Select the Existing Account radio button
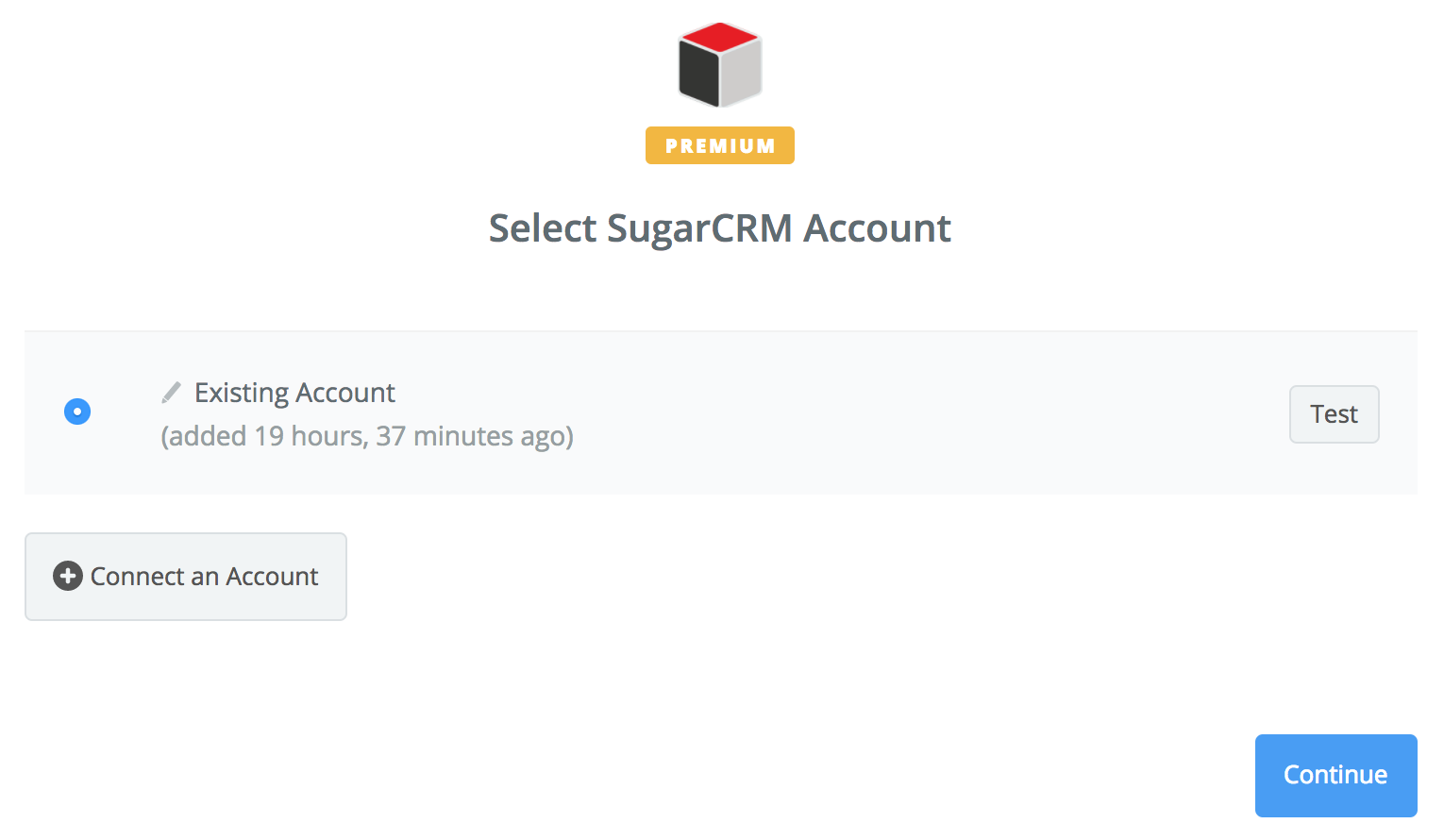1444x840 pixels. pyautogui.click(x=77, y=412)
